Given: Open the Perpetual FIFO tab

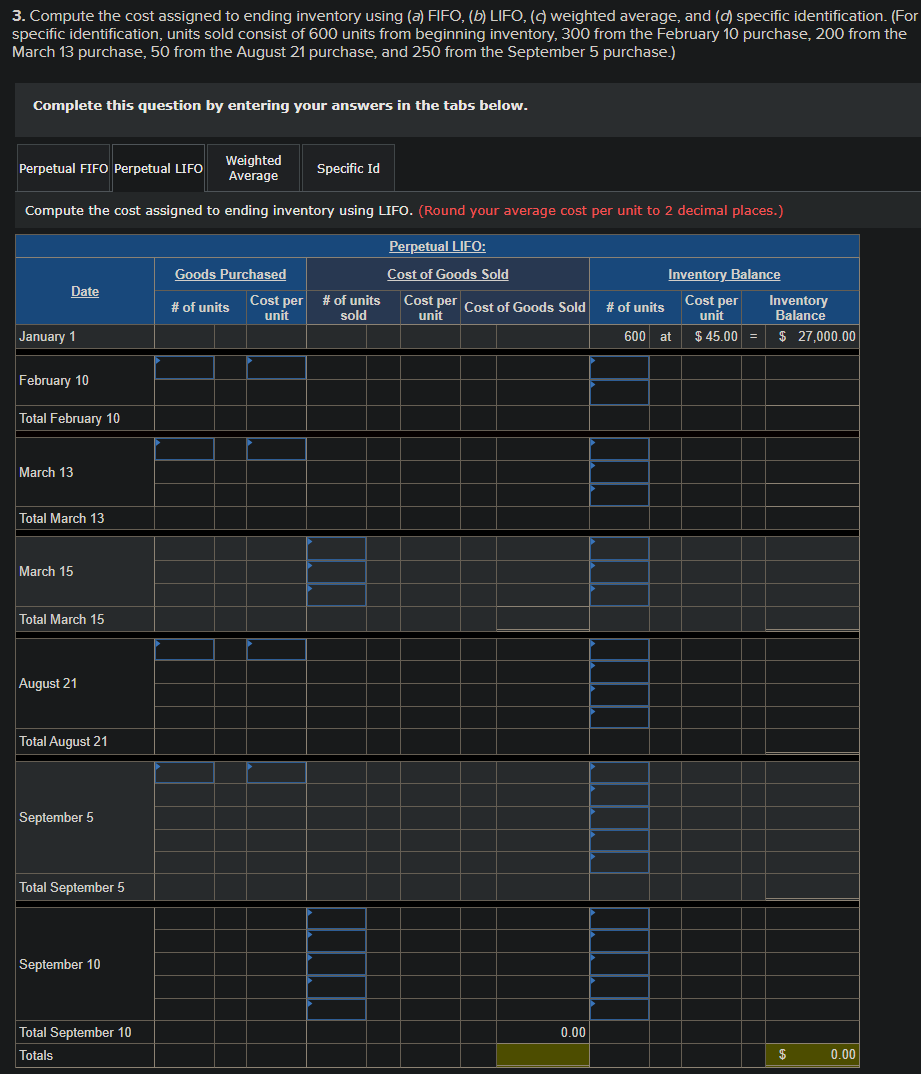Looking at the screenshot, I should pos(63,168).
